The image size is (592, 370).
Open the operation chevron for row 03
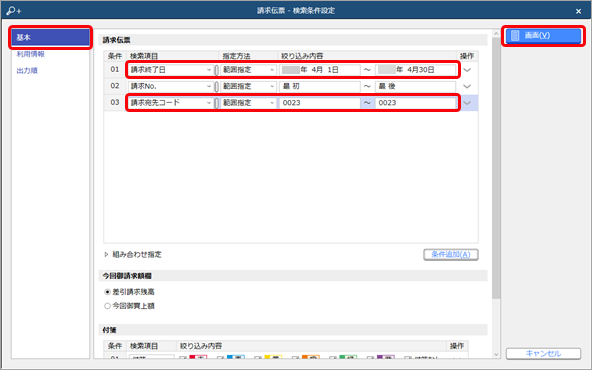[467, 103]
